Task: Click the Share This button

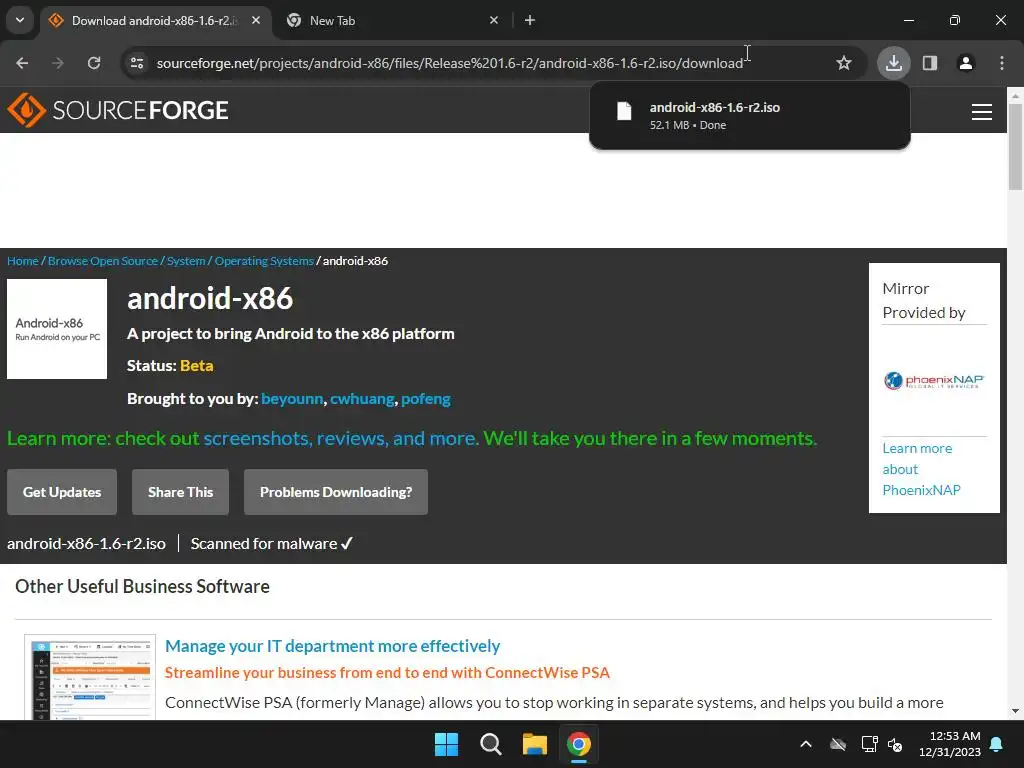Action: pyautogui.click(x=180, y=492)
